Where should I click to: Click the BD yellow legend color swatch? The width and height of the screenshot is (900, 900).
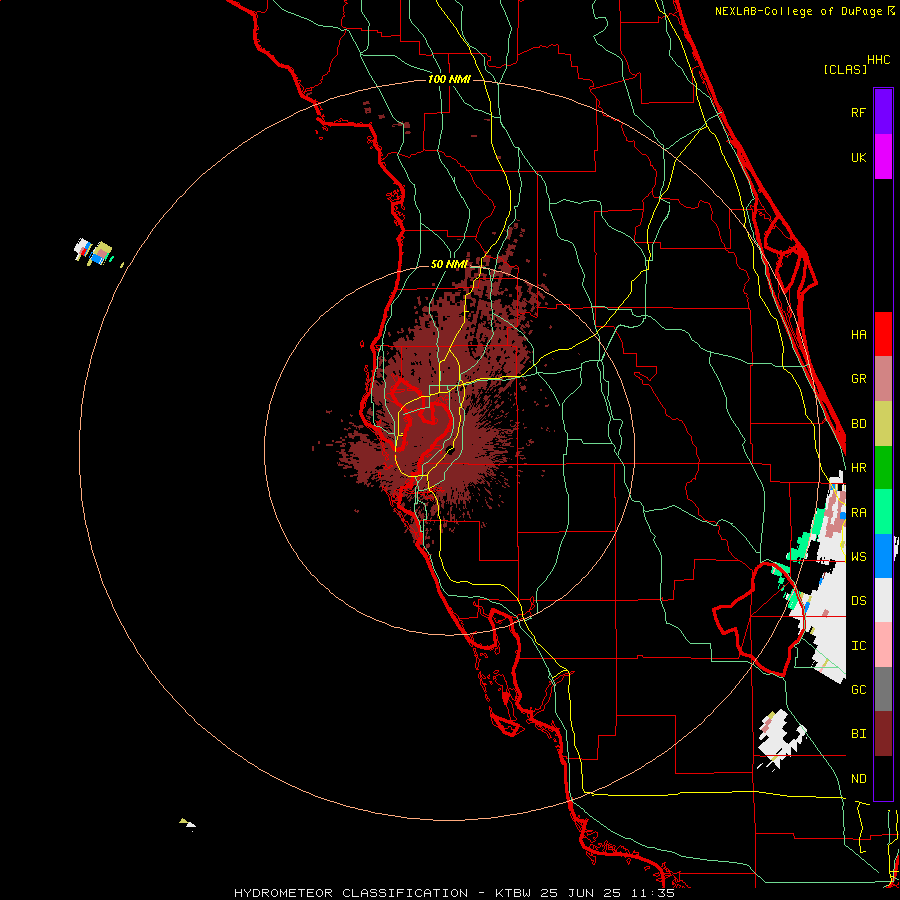pyautogui.click(x=883, y=423)
